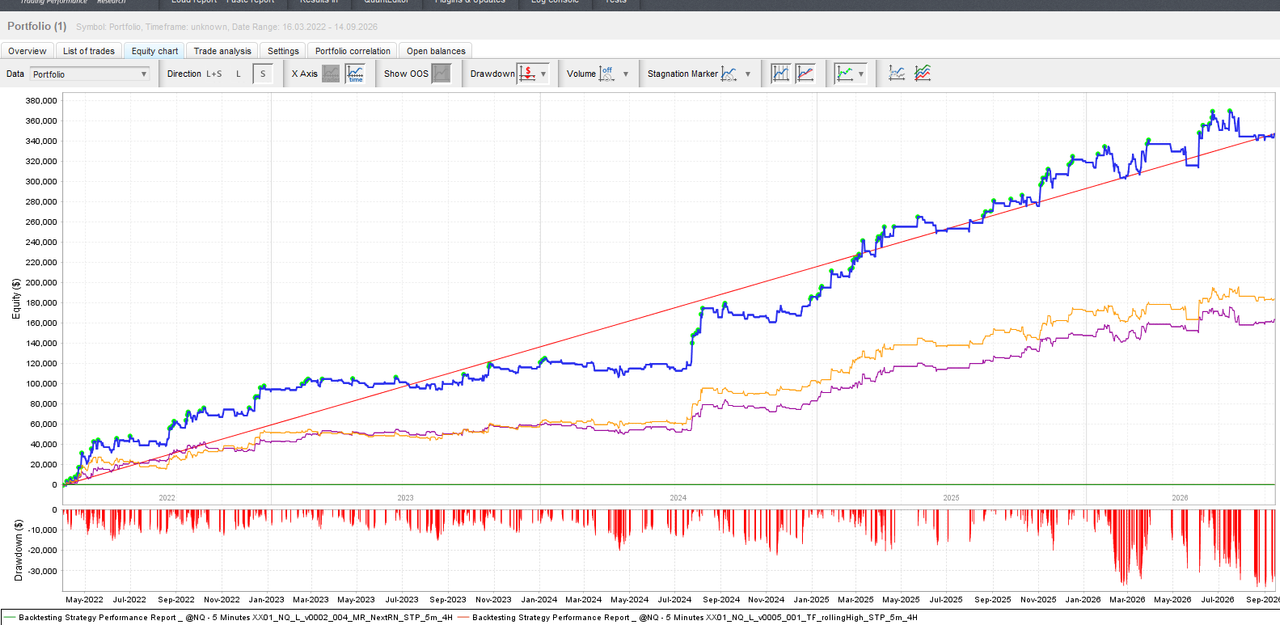
Task: Switch to the Overview tab
Action: (x=28, y=51)
